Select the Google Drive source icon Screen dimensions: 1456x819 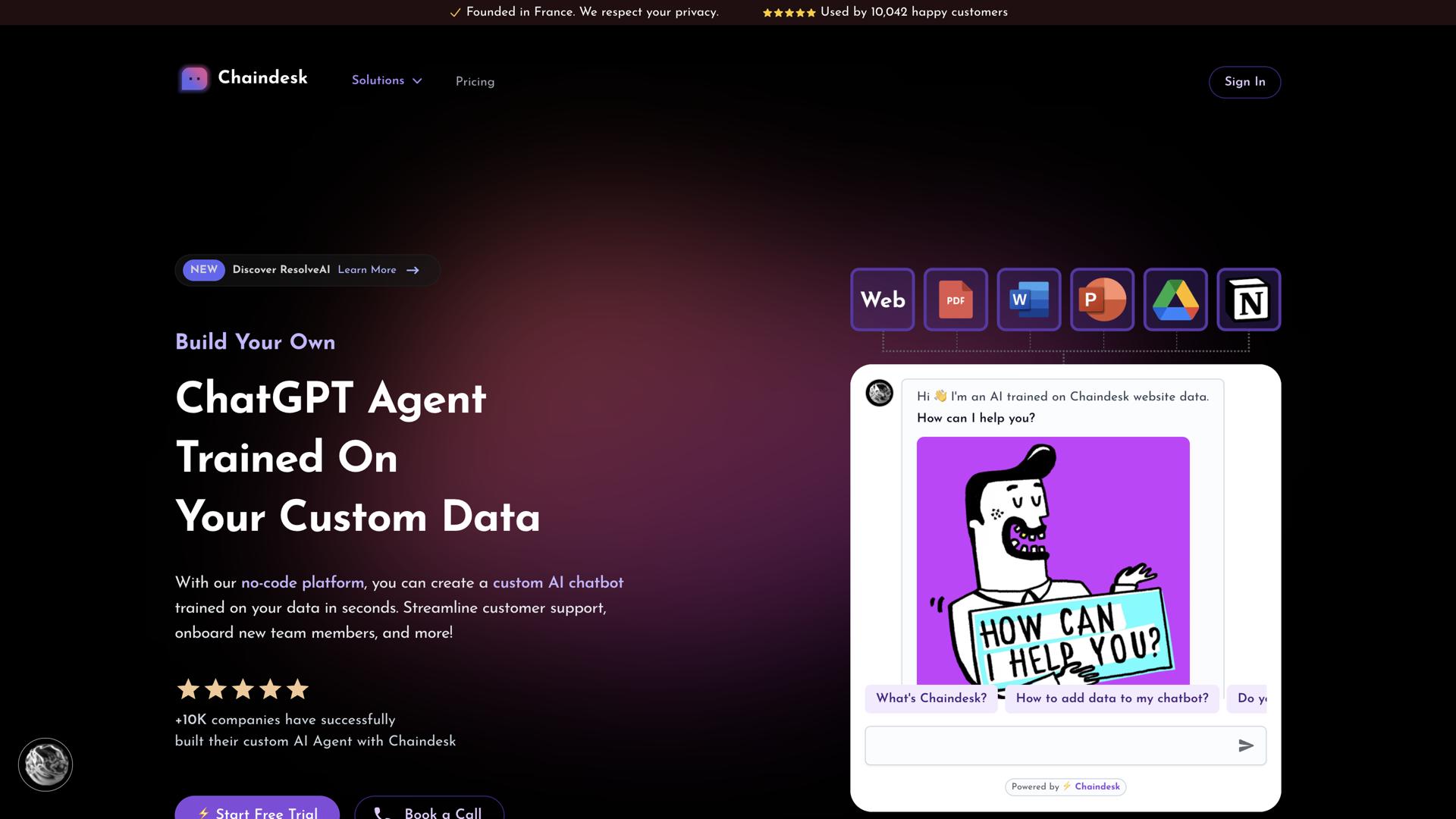tap(1175, 300)
